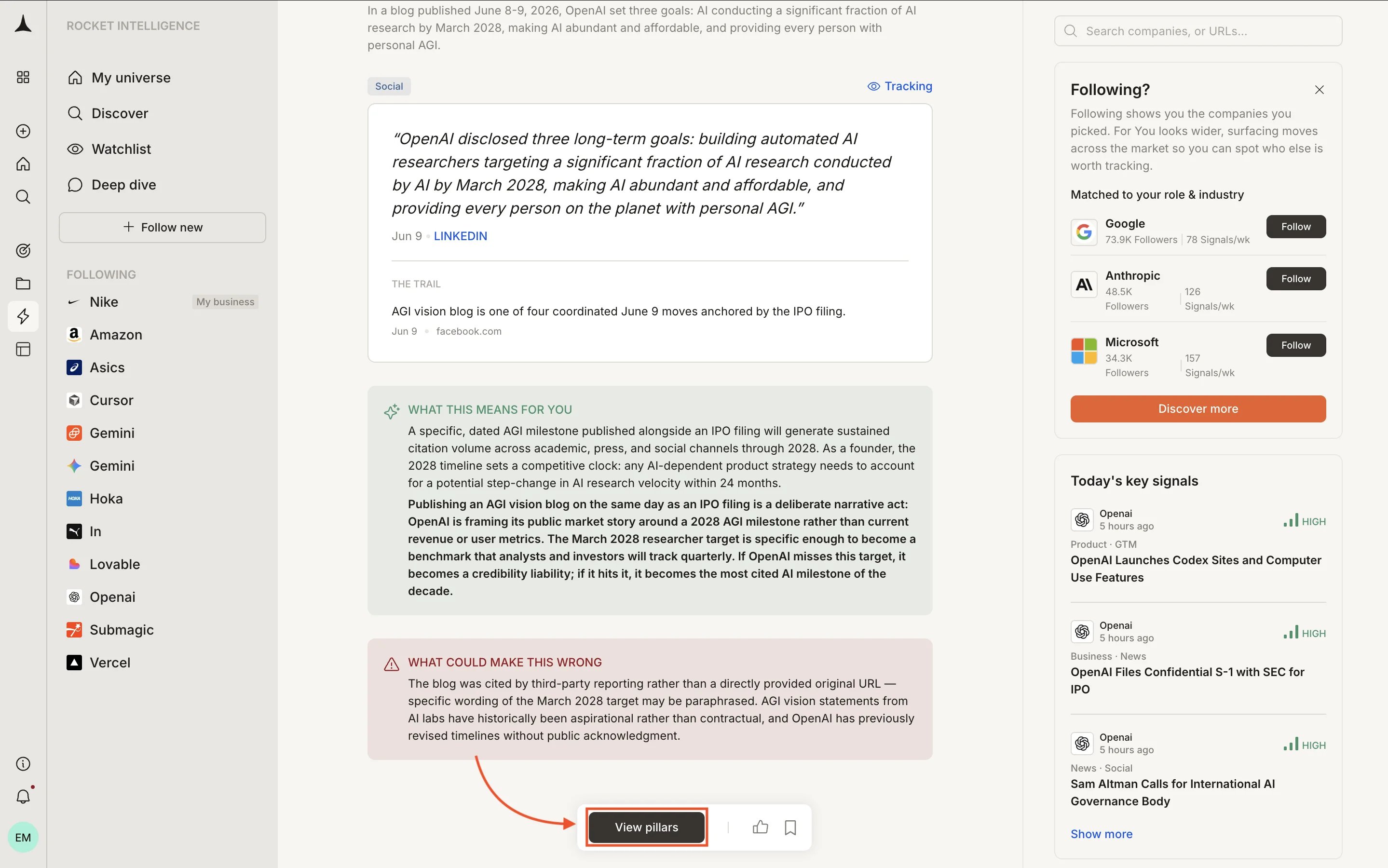The width and height of the screenshot is (1388, 868).
Task: Open the folder icon in the rail
Action: click(x=23, y=284)
